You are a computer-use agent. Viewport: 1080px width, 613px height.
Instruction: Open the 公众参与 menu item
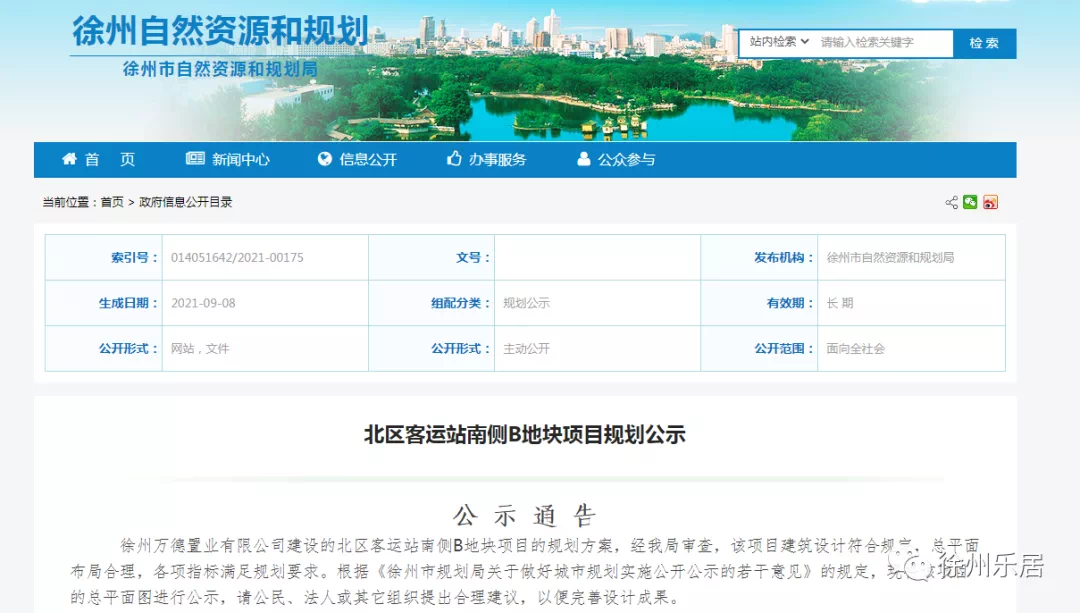click(x=627, y=160)
